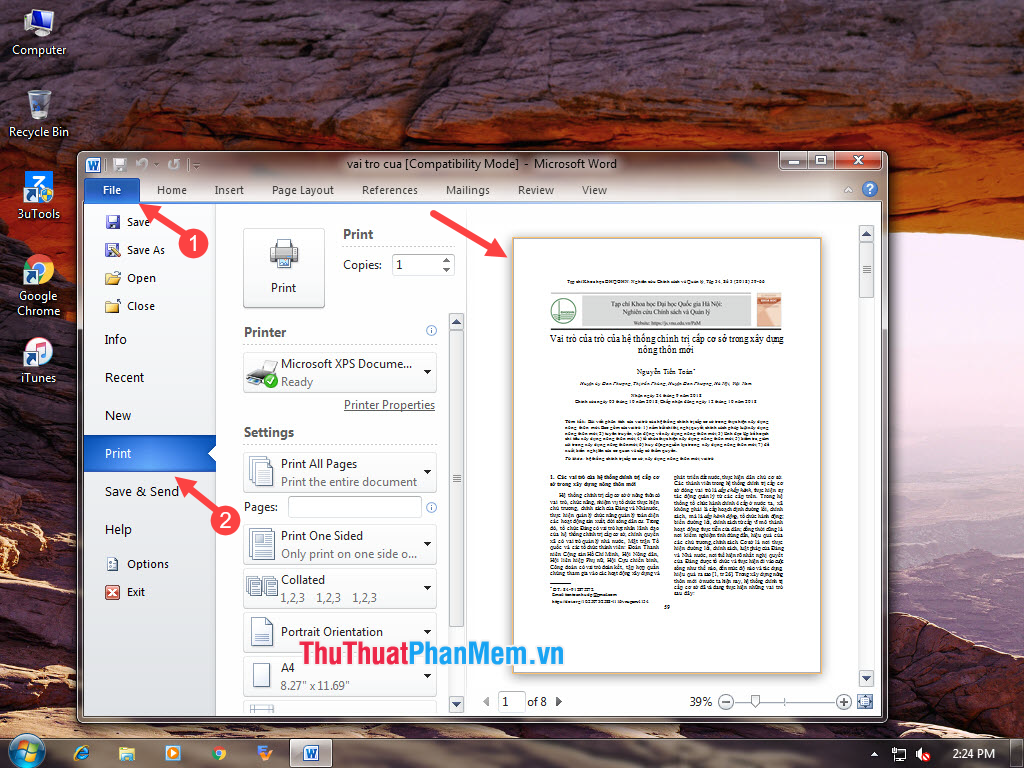Switch to the Page Layout ribbon tab
Image resolution: width=1024 pixels, height=768 pixels.
pos(303,190)
